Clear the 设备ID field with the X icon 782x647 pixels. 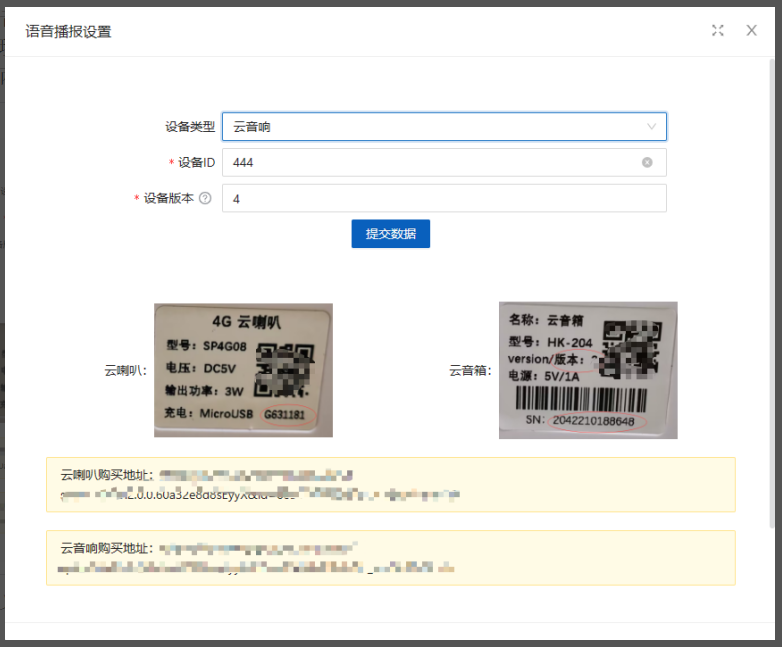click(647, 162)
